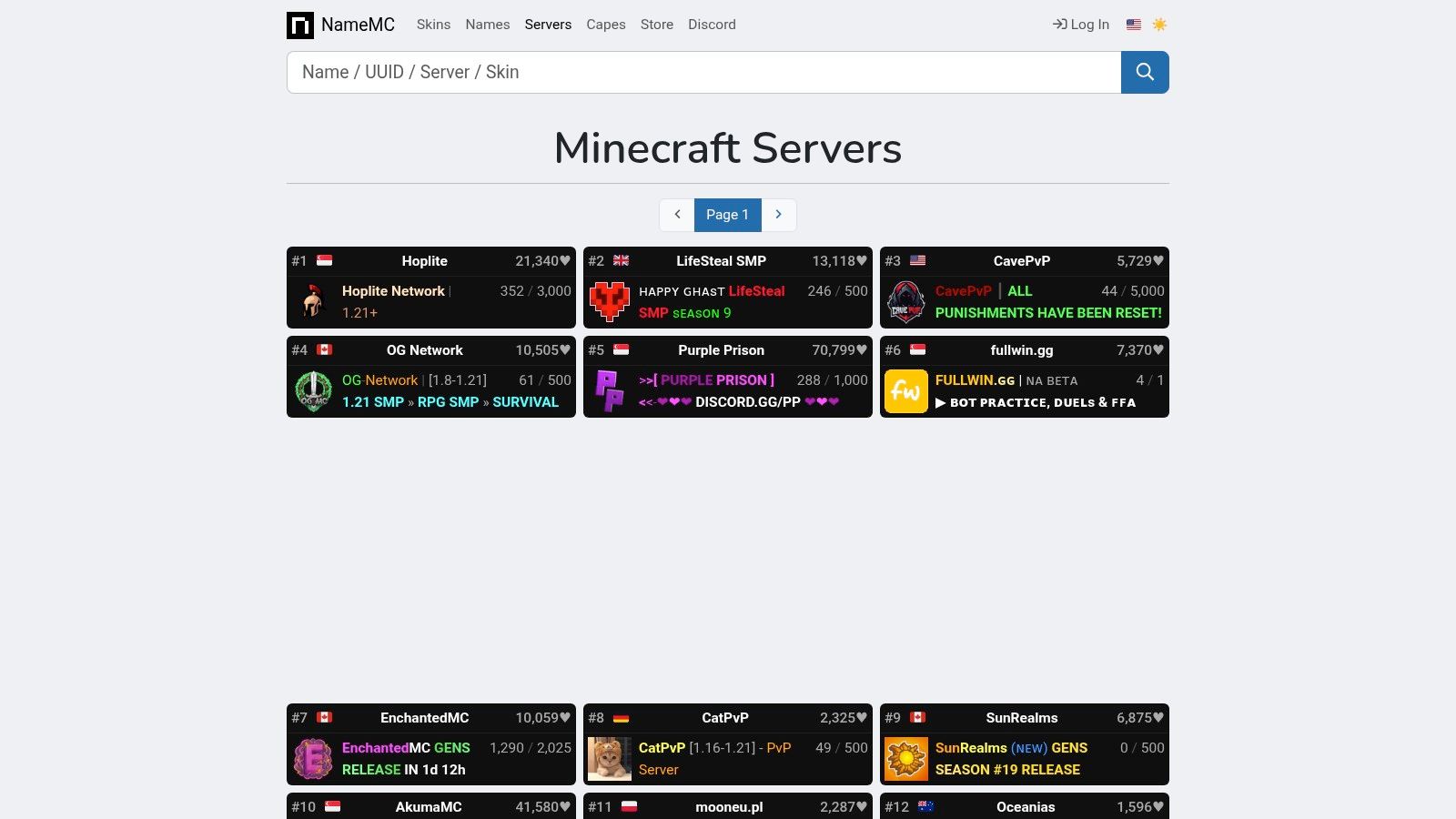This screenshot has width=1456, height=819.
Task: Open the LifeSteal SMP server title
Action: coord(721,261)
